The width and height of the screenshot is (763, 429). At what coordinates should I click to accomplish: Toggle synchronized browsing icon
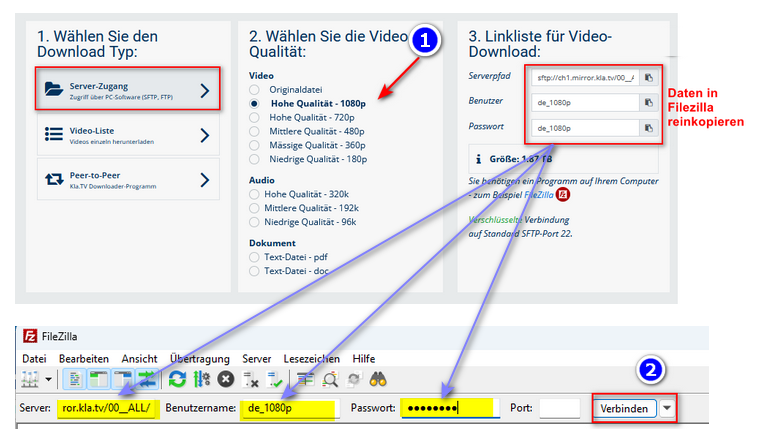click(354, 379)
